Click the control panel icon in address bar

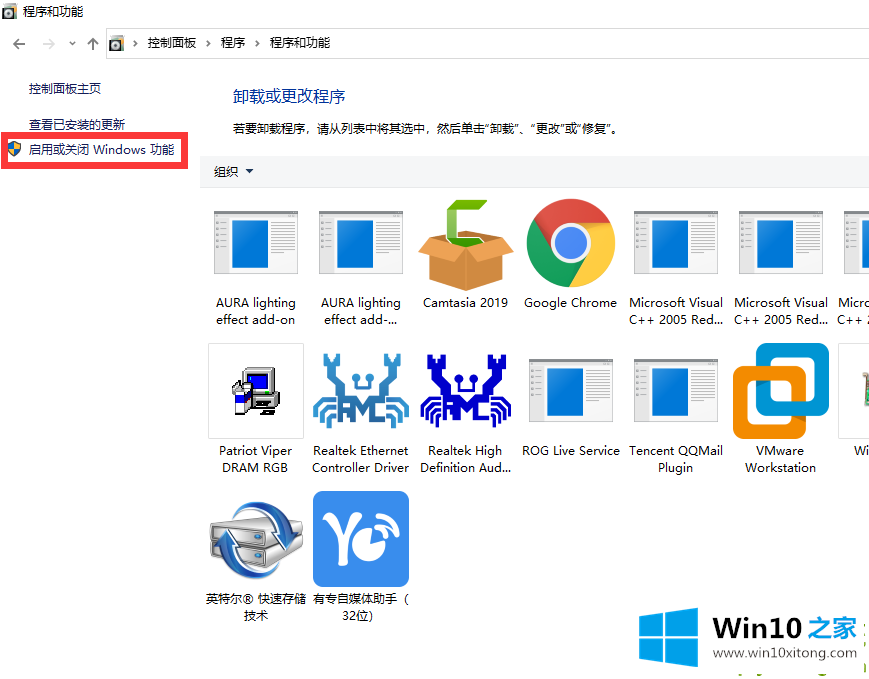click(116, 43)
